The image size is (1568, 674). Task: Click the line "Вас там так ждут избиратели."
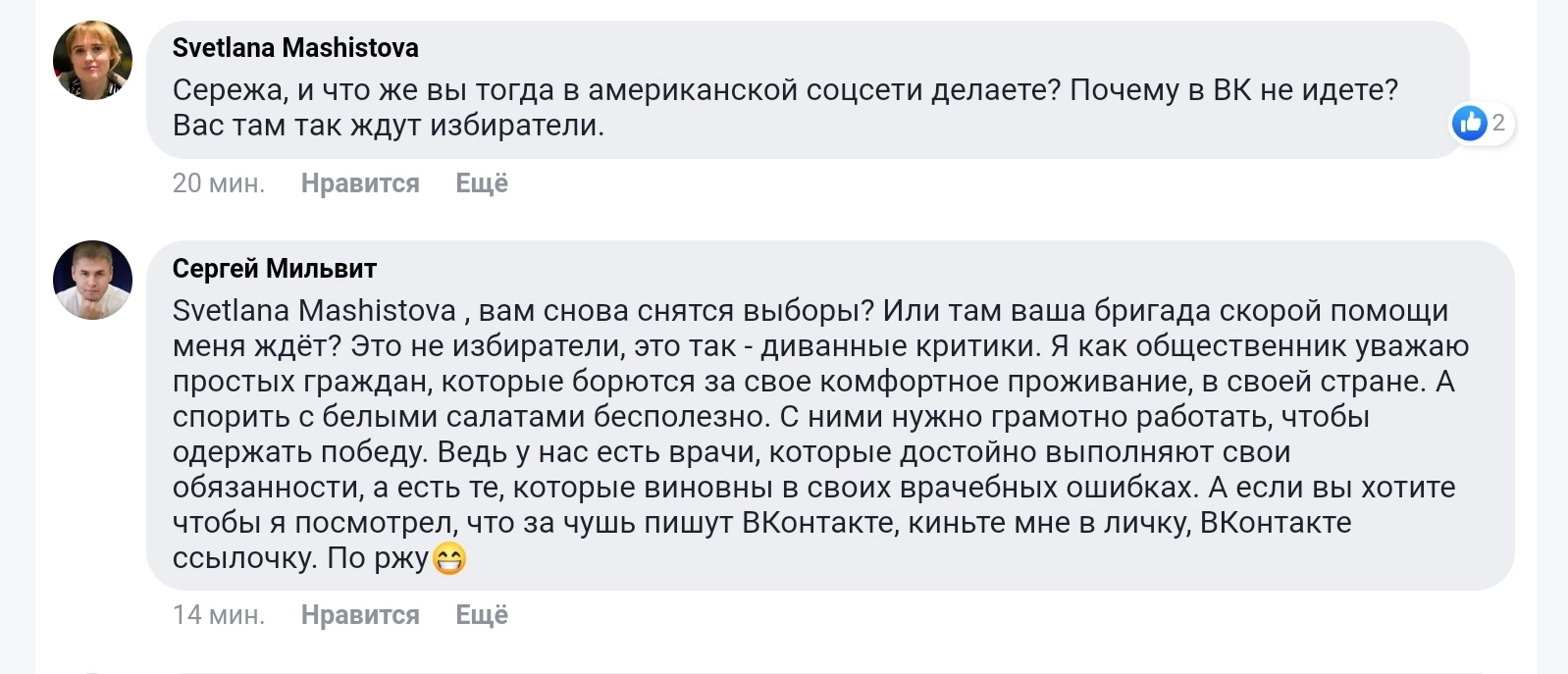click(389, 126)
